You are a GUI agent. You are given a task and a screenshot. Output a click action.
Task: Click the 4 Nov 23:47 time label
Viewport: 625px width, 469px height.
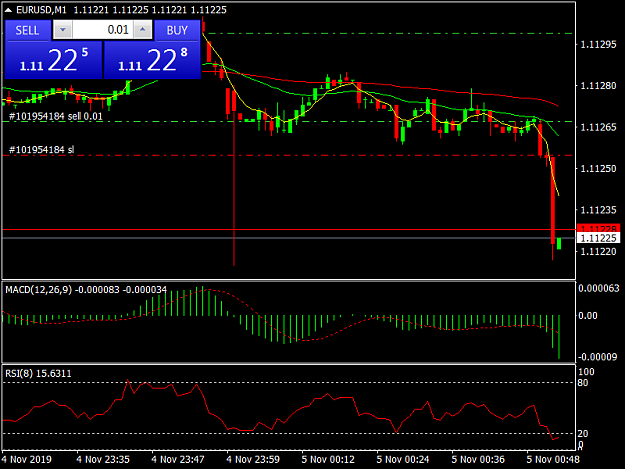click(x=178, y=459)
